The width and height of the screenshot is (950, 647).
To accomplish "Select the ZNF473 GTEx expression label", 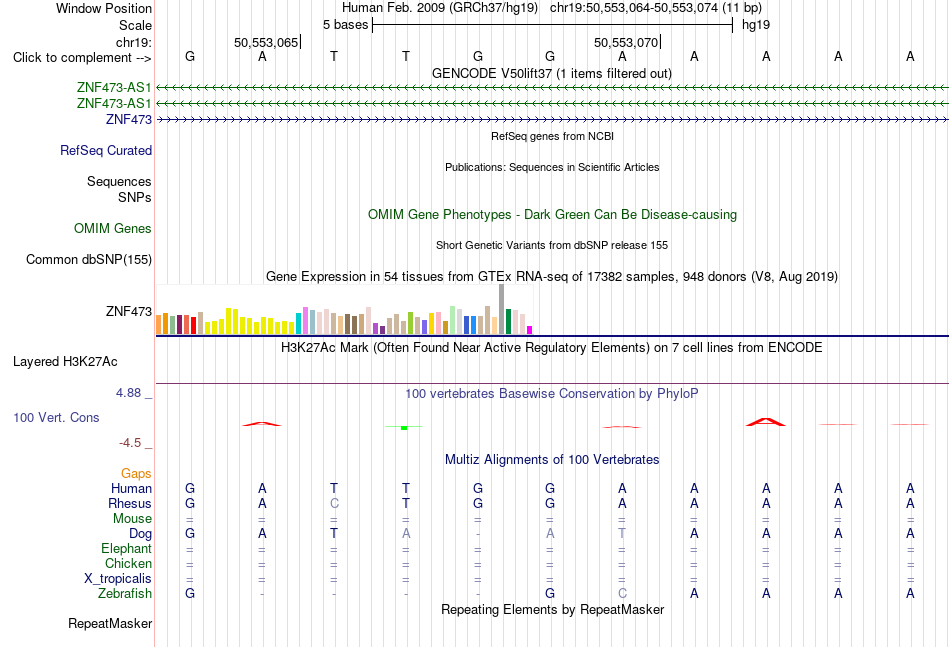I will [128, 311].
